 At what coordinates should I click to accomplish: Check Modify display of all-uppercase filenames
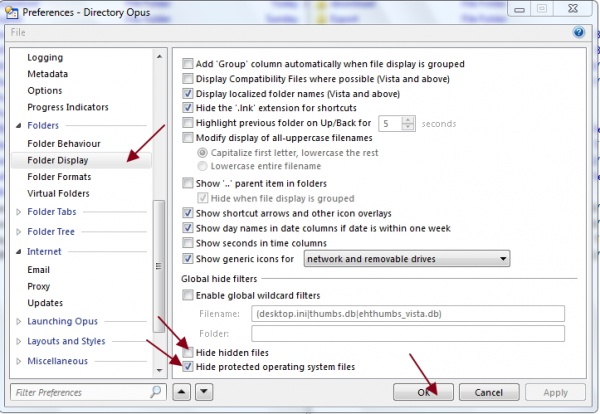[188, 138]
